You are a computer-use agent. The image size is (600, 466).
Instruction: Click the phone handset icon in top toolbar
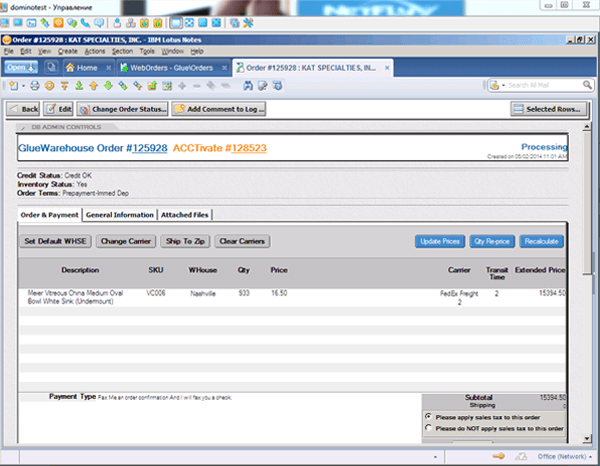[x=85, y=23]
